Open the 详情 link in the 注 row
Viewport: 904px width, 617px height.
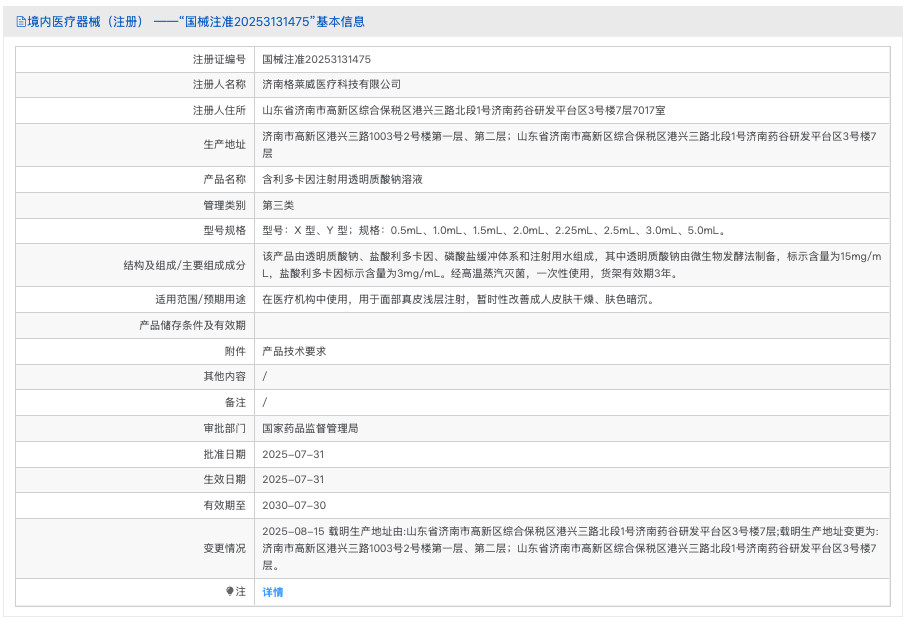[x=271, y=592]
